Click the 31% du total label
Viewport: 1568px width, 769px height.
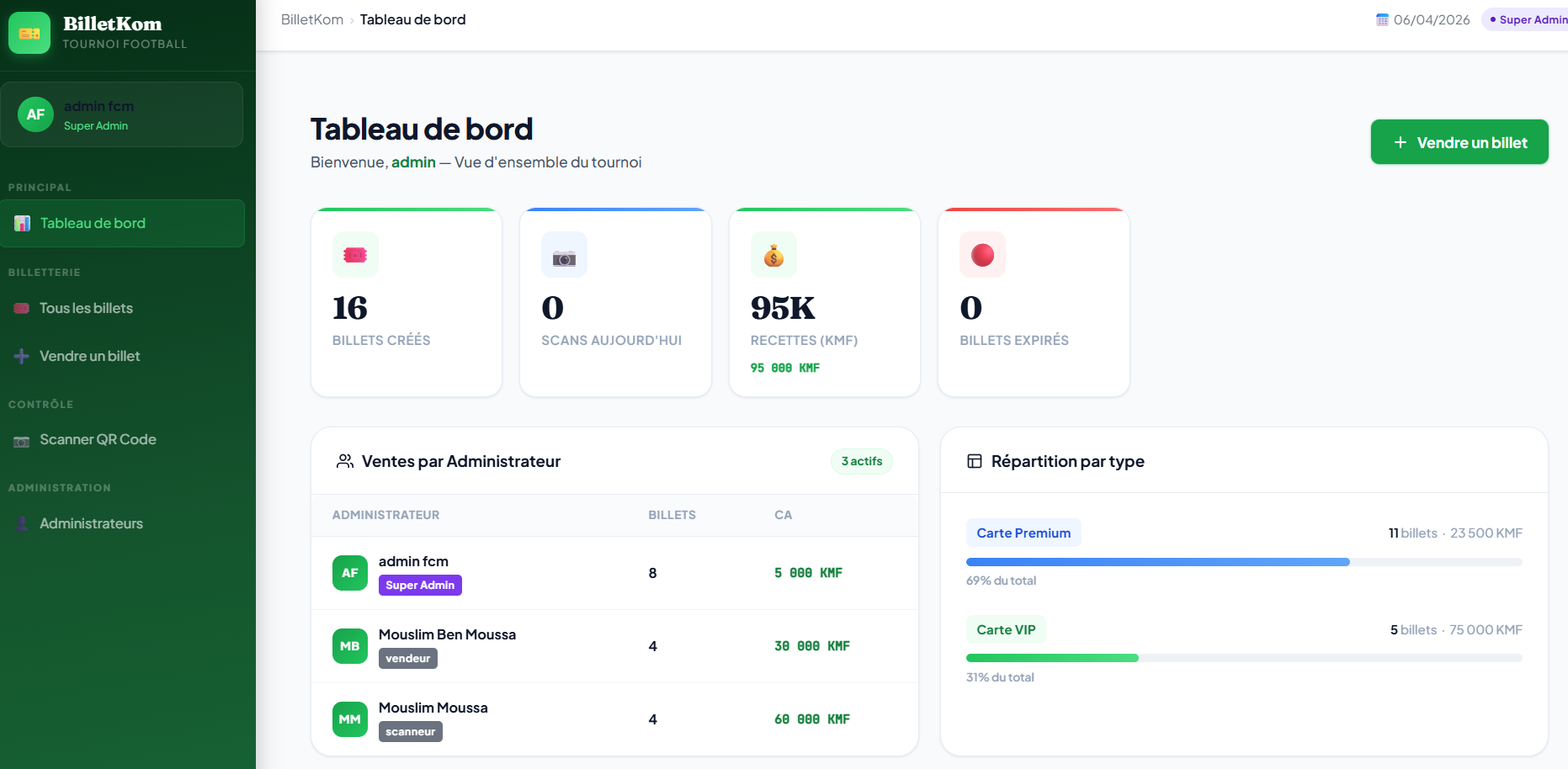(1000, 677)
